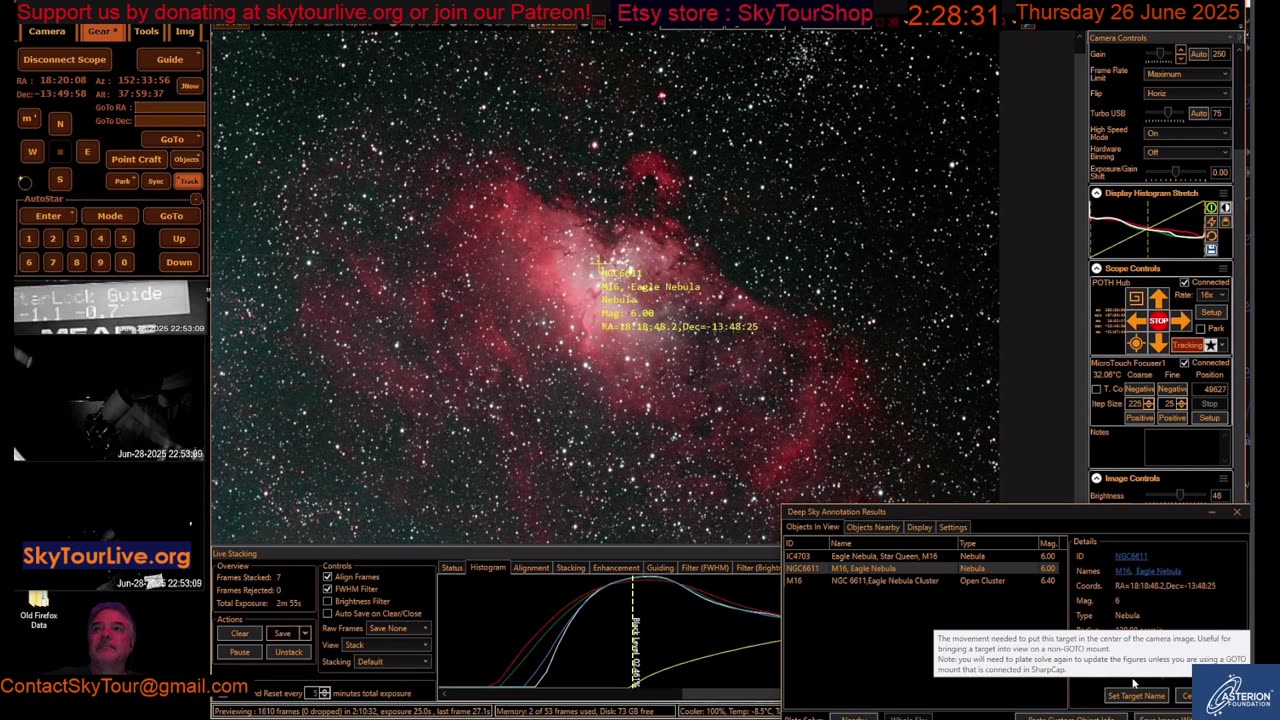Adjust the Gain slider

pyautogui.click(x=1160, y=54)
